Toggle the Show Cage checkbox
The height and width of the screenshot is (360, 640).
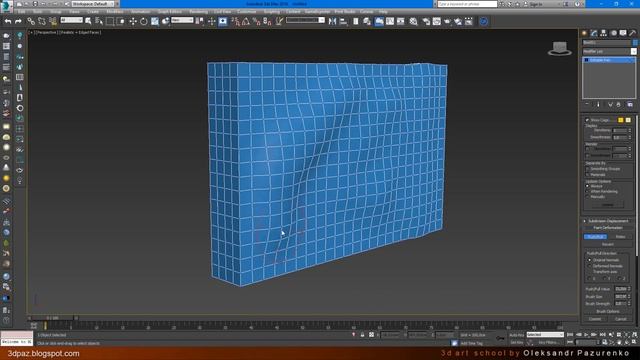pyautogui.click(x=587, y=120)
